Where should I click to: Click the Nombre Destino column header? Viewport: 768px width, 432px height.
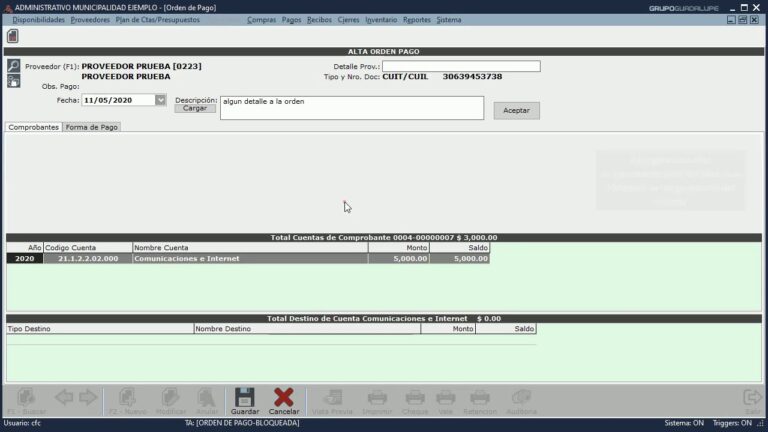[x=307, y=329]
